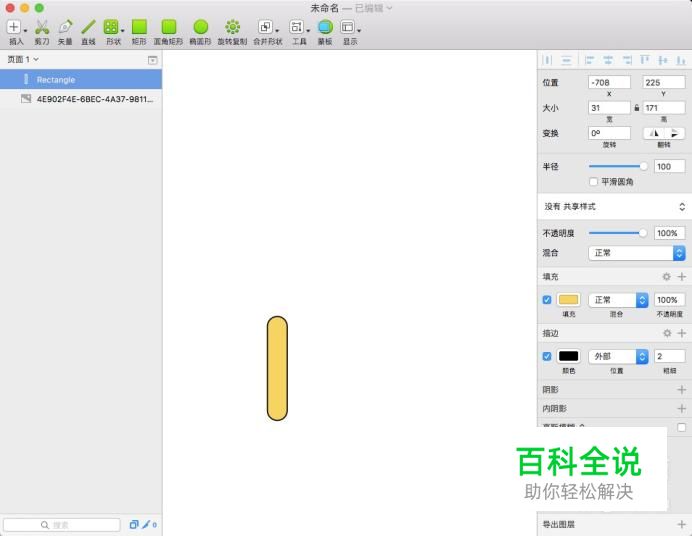Click the border thickness field showing 2
This screenshot has height=536, width=692.
point(669,356)
